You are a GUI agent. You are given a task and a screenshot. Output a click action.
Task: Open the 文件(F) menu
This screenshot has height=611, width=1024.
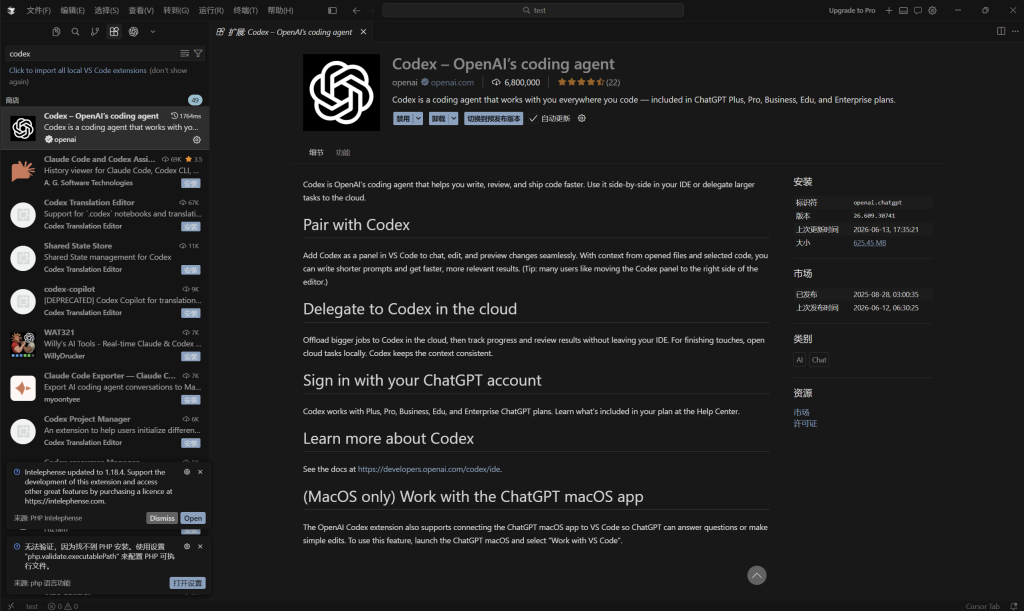click(x=39, y=10)
